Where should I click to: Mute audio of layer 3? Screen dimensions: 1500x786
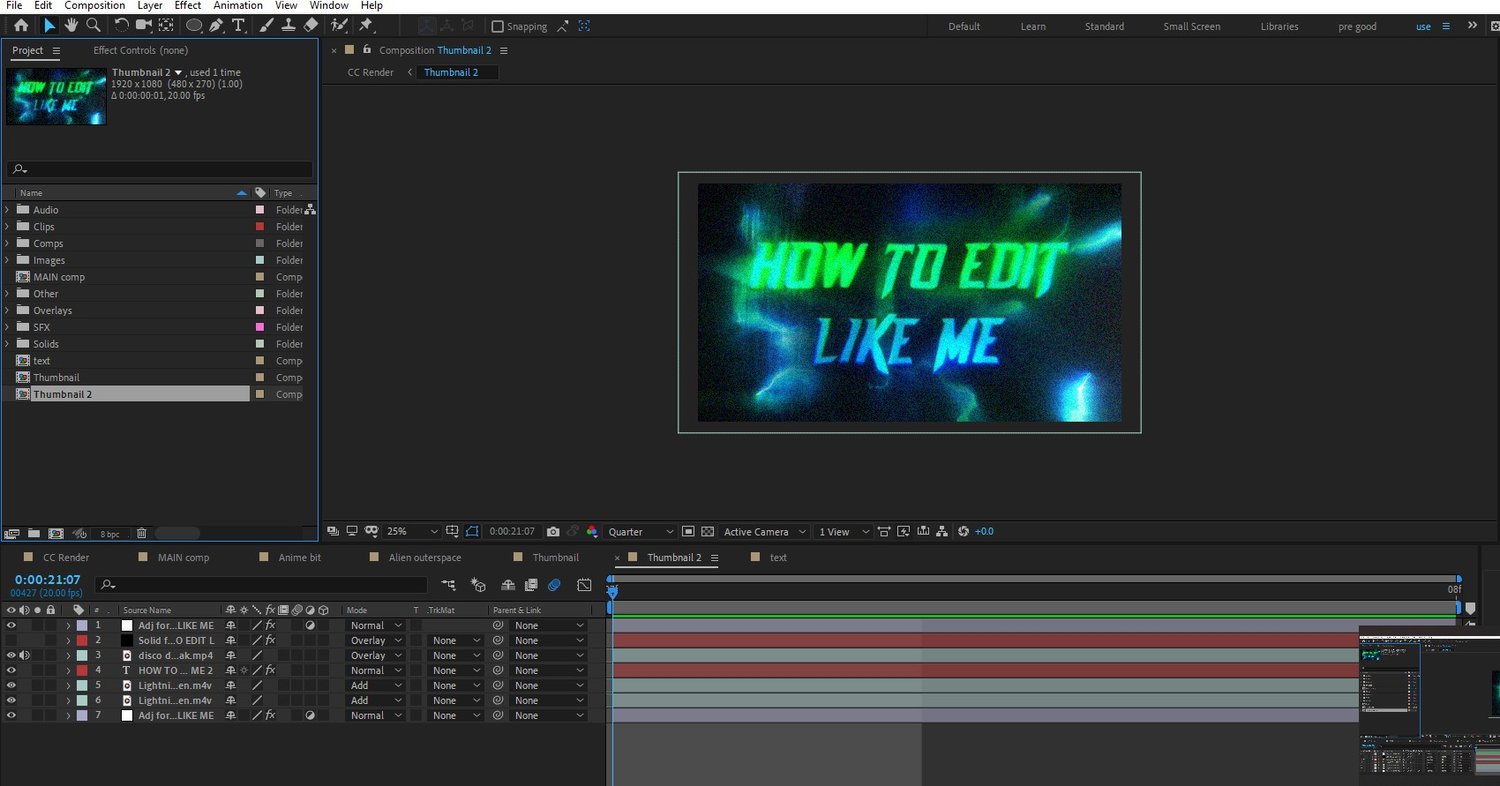coord(24,656)
